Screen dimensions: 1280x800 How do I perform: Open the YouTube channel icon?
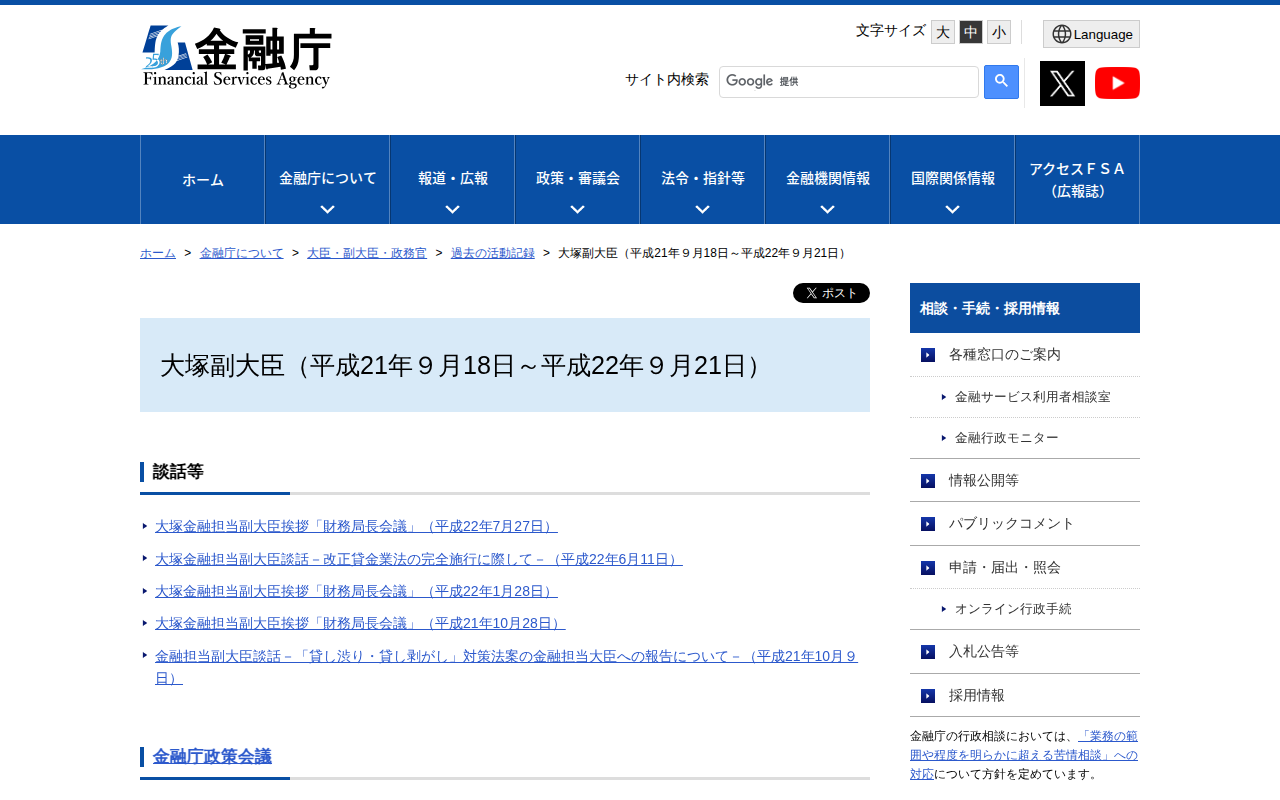pos(1117,83)
